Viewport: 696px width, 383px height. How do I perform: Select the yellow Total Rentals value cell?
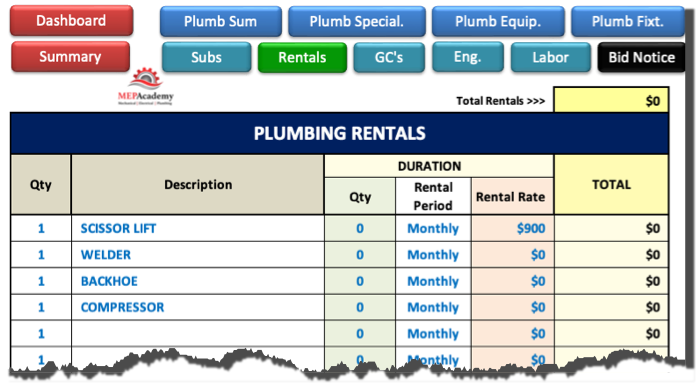pos(611,100)
